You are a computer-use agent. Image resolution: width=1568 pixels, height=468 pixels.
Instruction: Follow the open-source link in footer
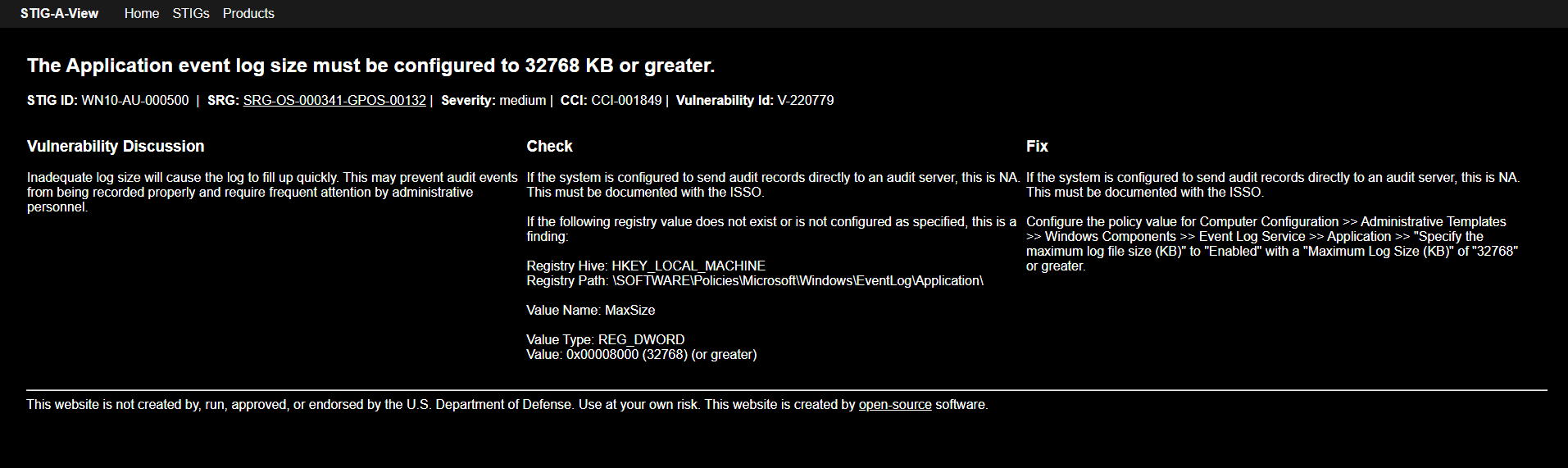pyautogui.click(x=895, y=404)
